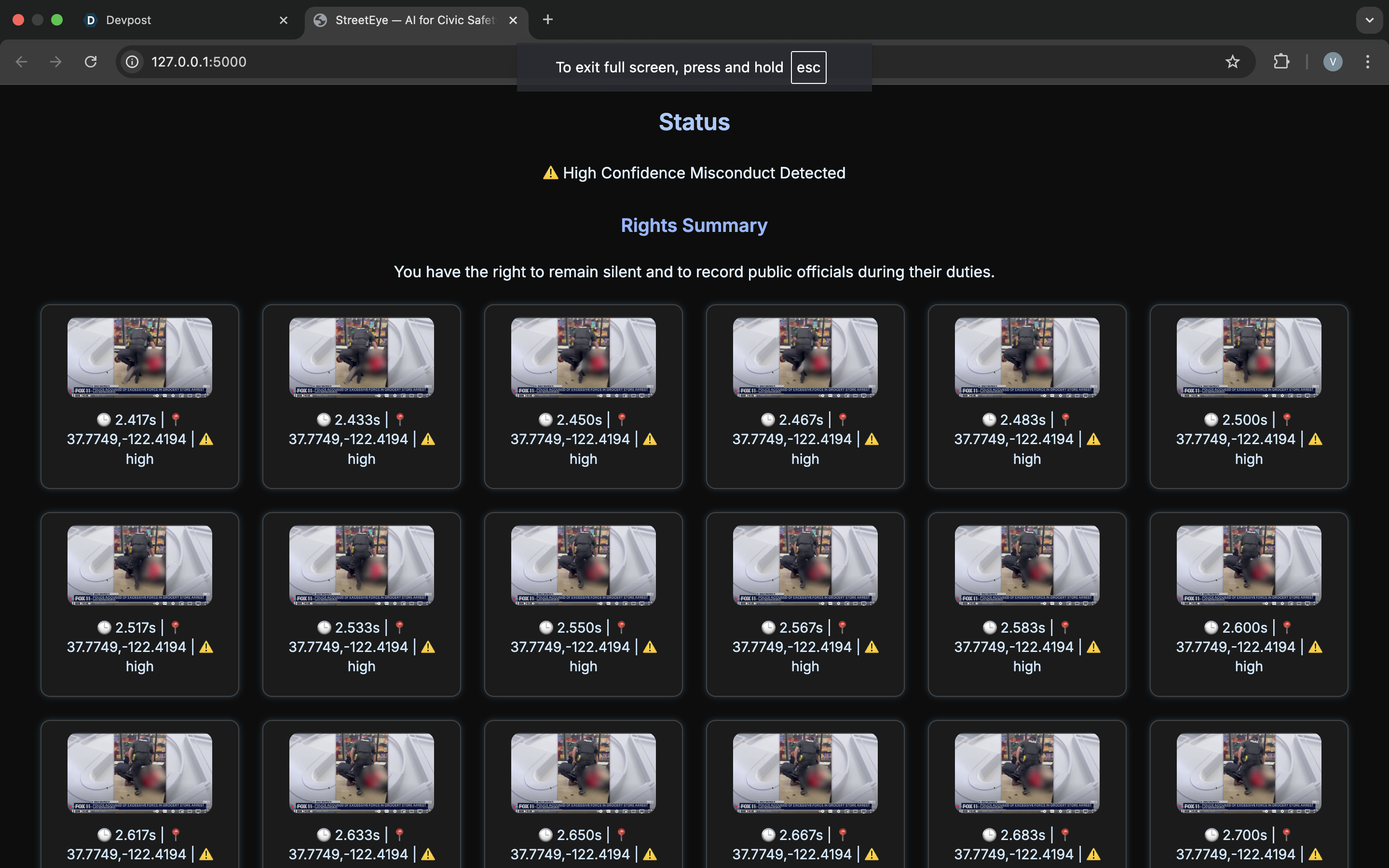Bookmark page with the star icon

click(x=1232, y=61)
